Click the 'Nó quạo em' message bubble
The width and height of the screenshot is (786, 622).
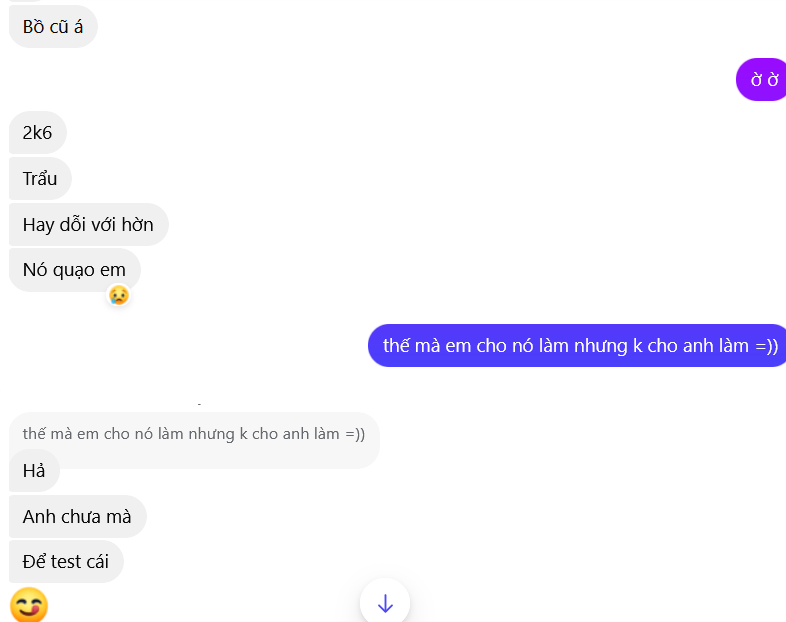point(74,269)
